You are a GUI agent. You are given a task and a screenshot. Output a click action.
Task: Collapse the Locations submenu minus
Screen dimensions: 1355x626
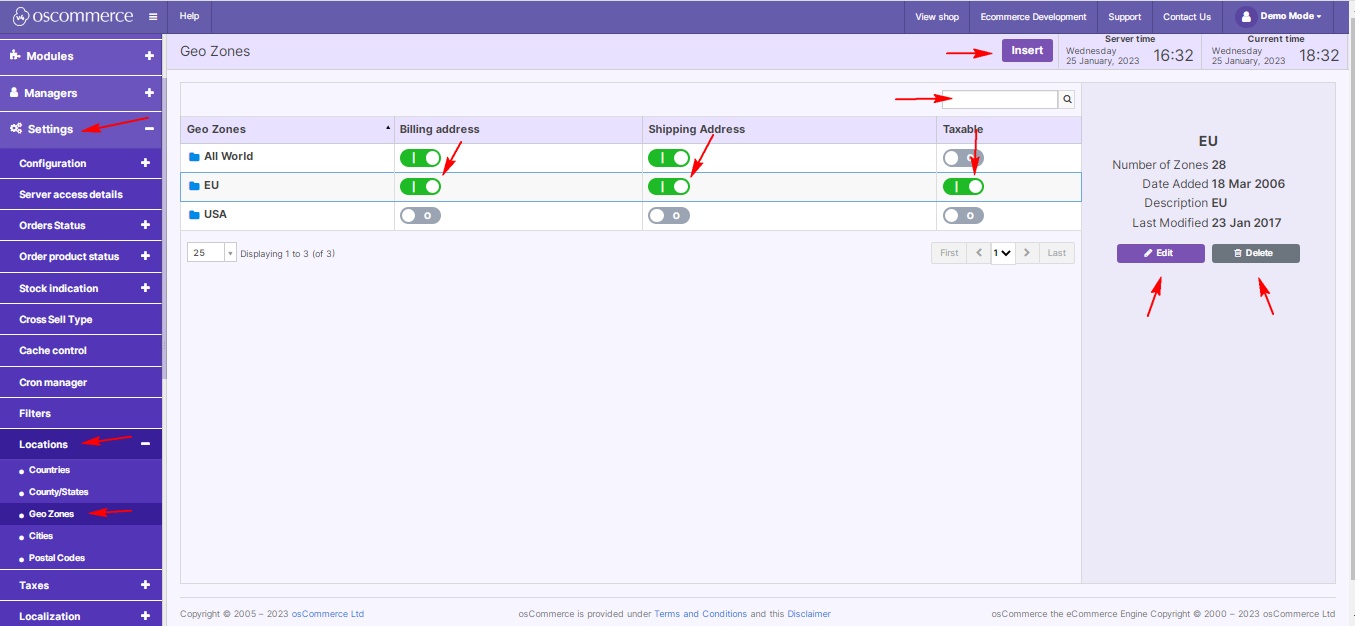(x=145, y=444)
